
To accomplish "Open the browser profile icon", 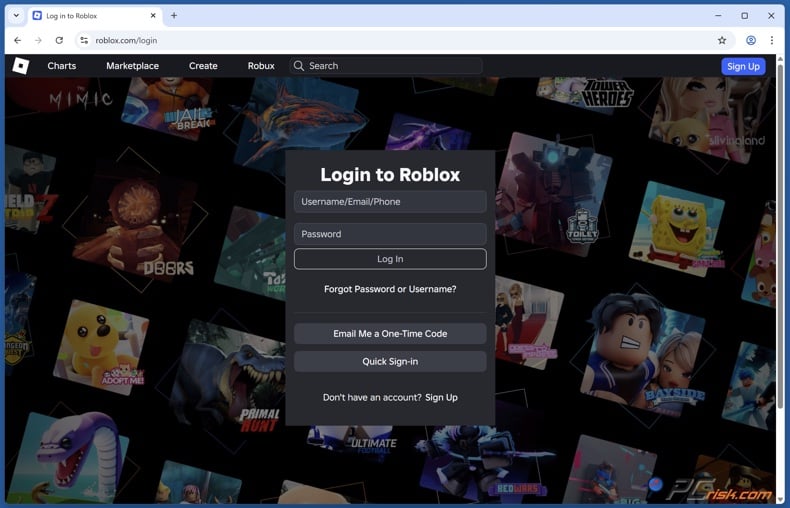I will (751, 40).
